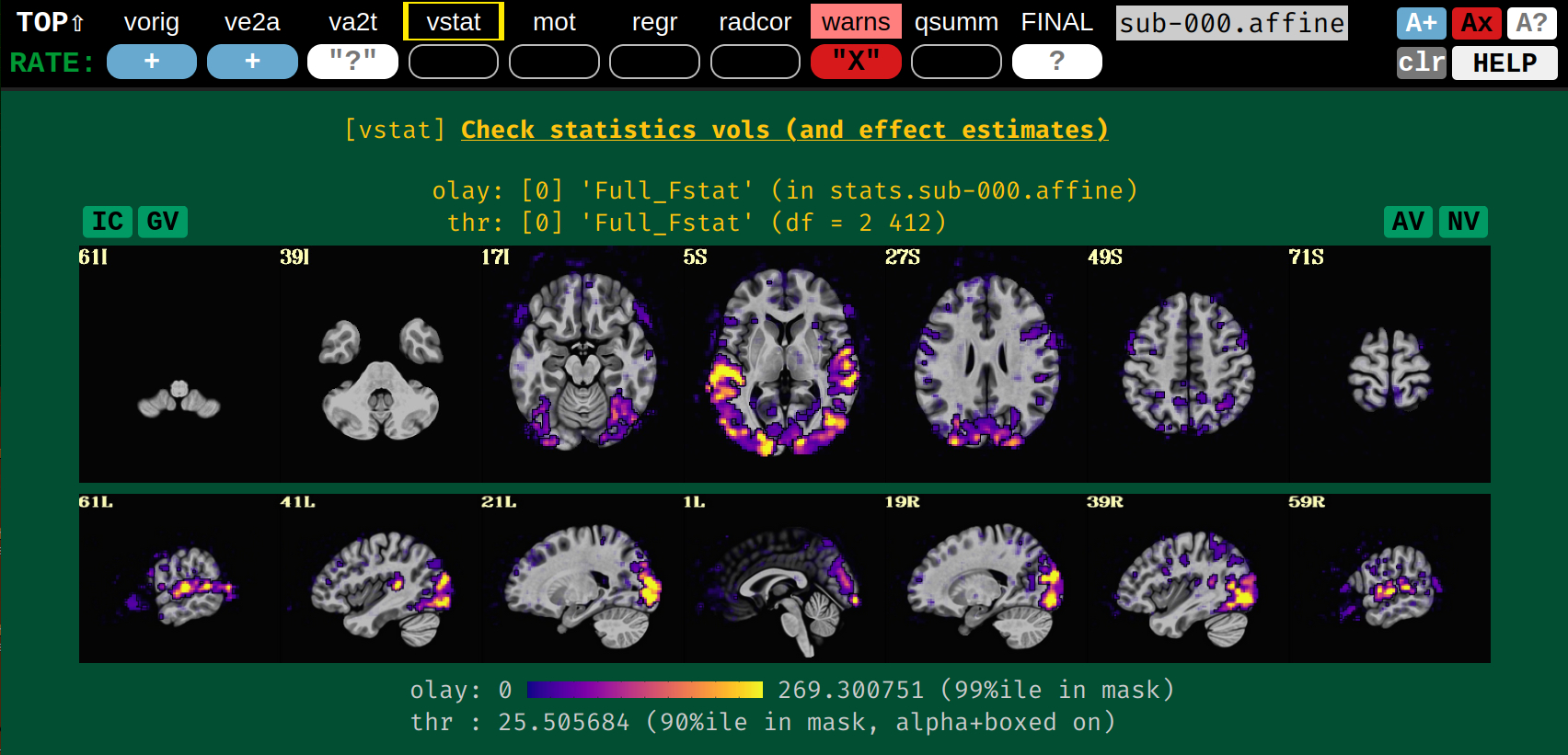Viewport: 1568px width, 755px height.
Task: Open the HELP button
Action: [1505, 63]
